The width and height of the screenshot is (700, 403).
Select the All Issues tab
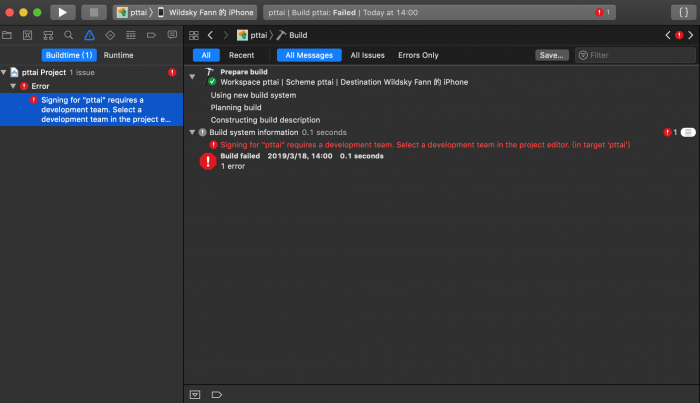[367, 55]
